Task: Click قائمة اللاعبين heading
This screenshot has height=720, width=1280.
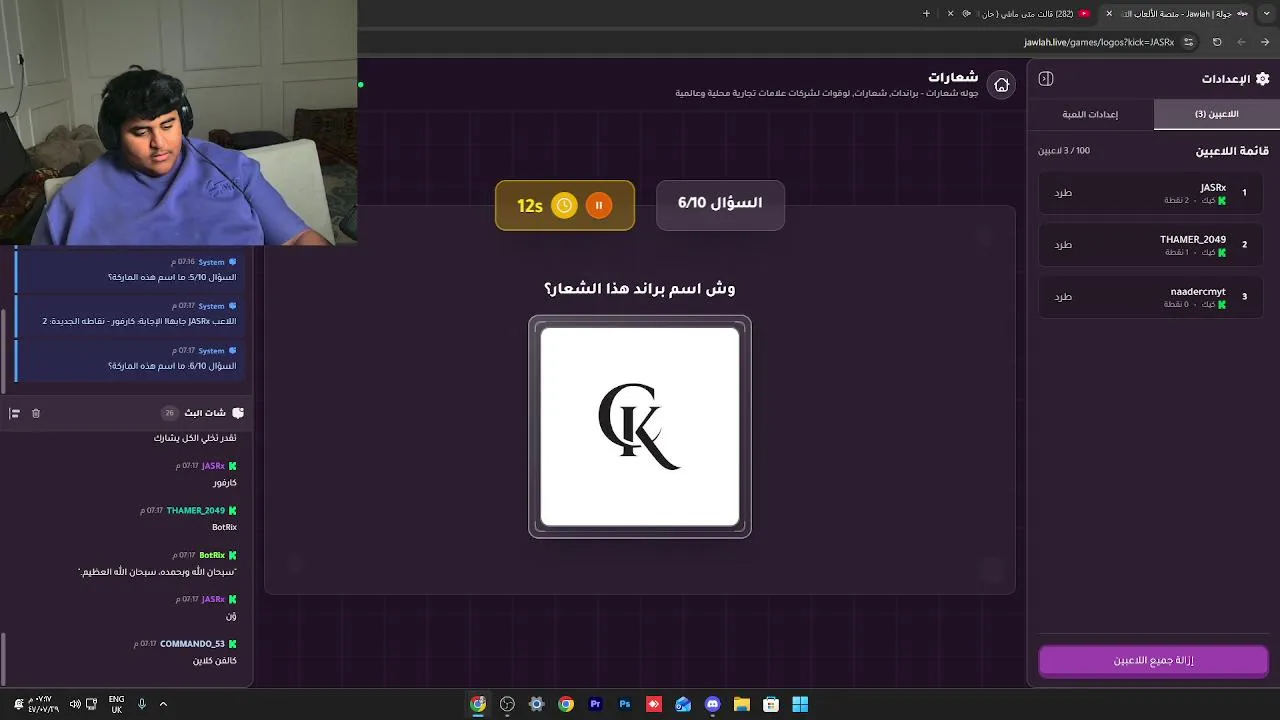Action: tap(1232, 151)
